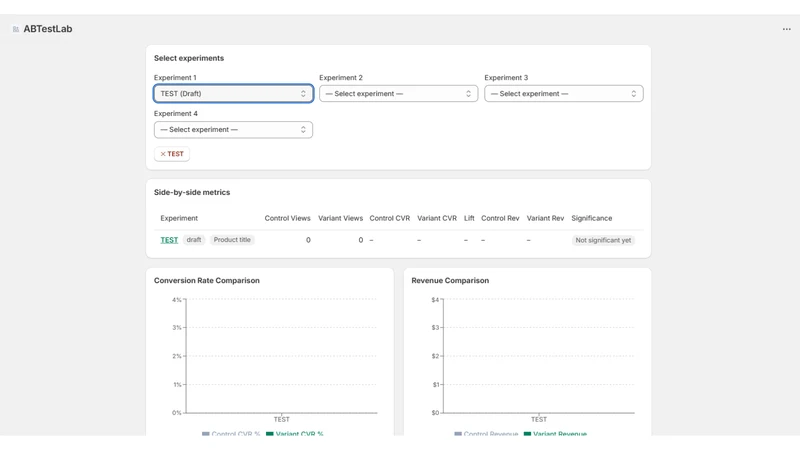
Task: Open the Experiment 4 select dropdown
Action: [233, 130]
